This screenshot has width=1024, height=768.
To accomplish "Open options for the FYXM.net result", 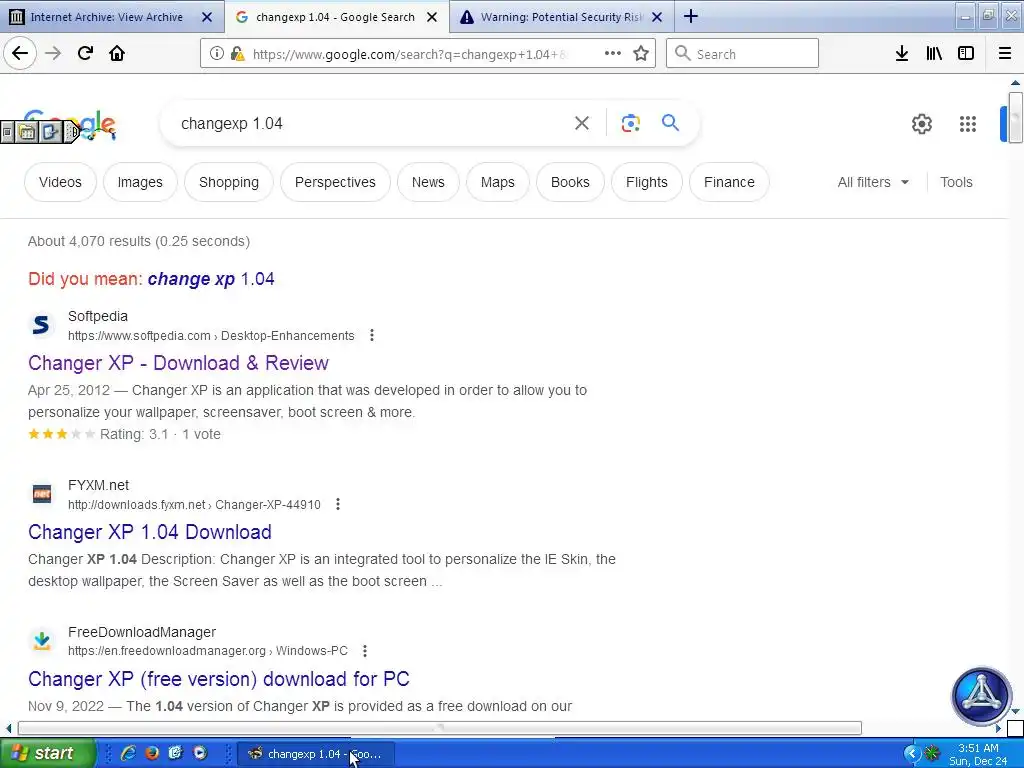I will pos(338,504).
